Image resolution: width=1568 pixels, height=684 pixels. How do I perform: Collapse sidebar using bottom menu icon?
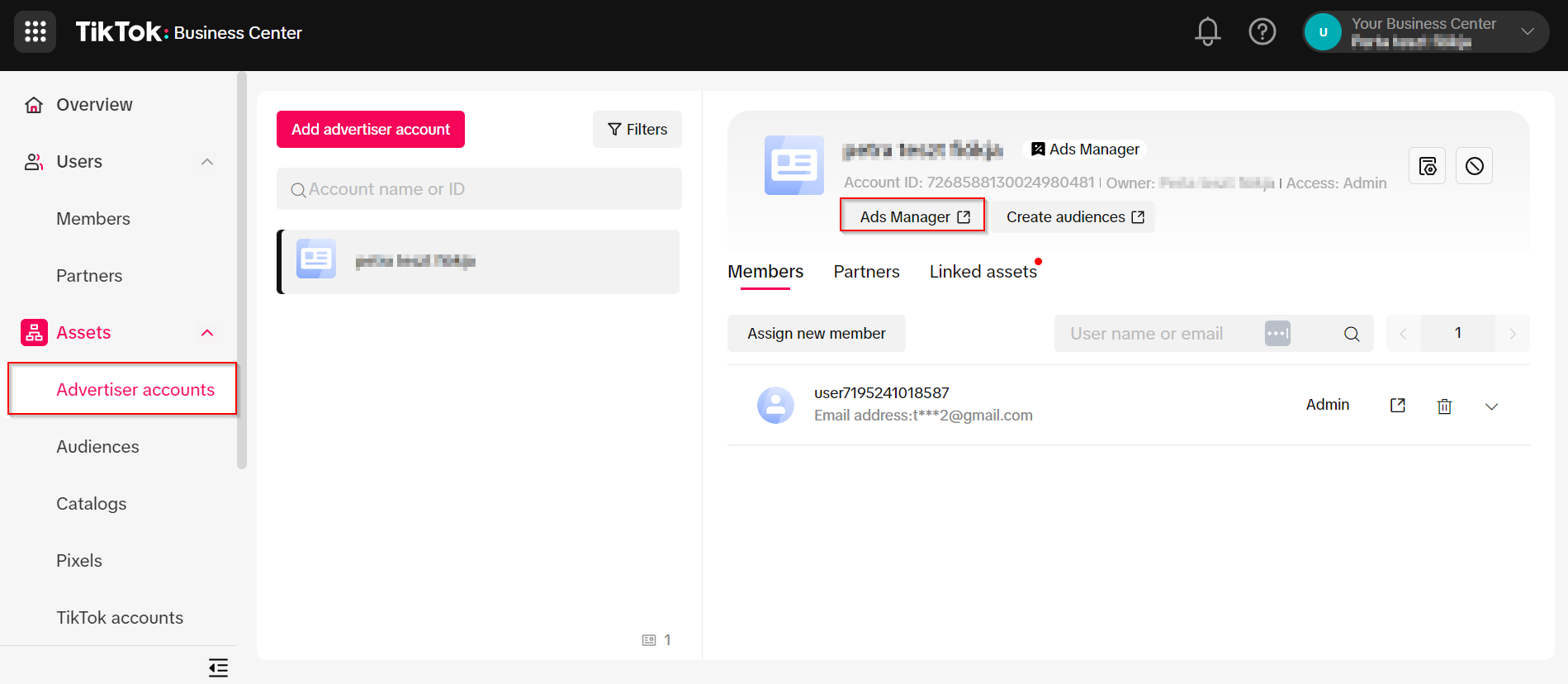pyautogui.click(x=218, y=667)
